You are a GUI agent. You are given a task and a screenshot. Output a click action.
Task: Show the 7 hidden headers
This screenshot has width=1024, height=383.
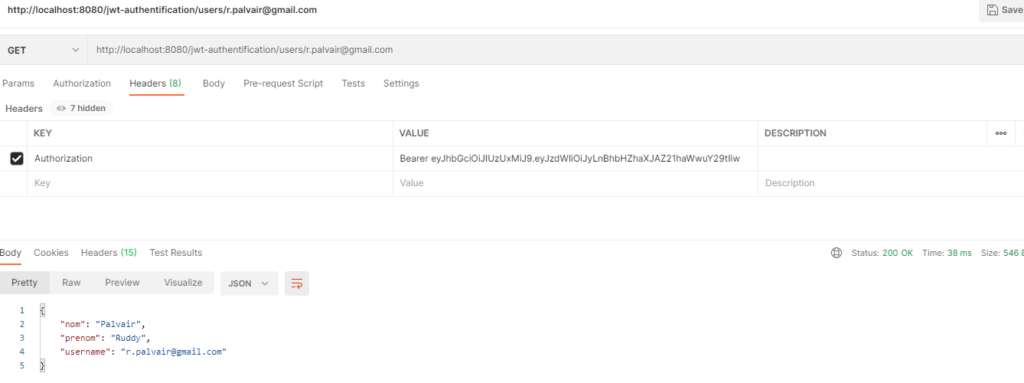tap(81, 108)
